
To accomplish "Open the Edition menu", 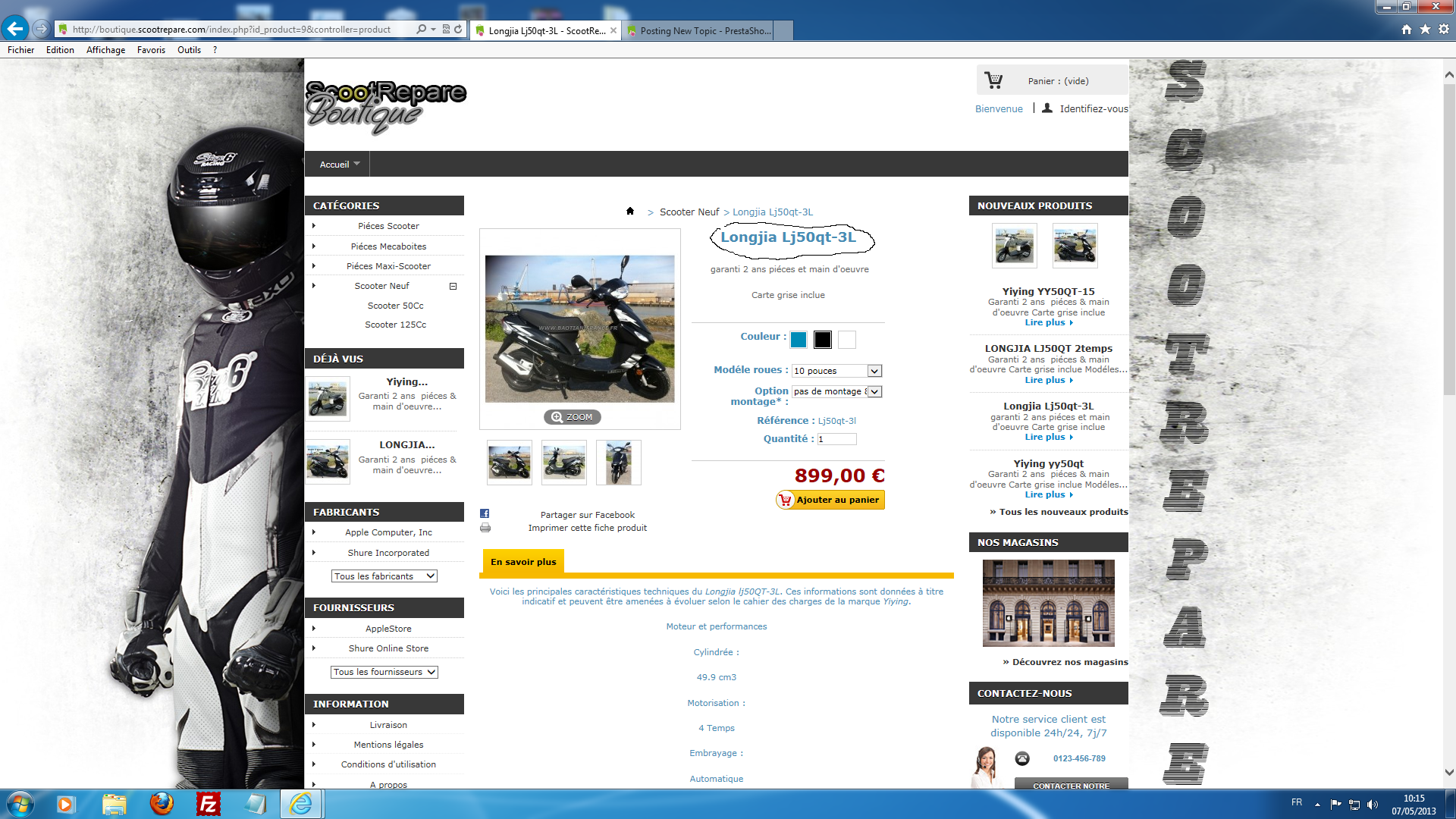I will (60, 50).
